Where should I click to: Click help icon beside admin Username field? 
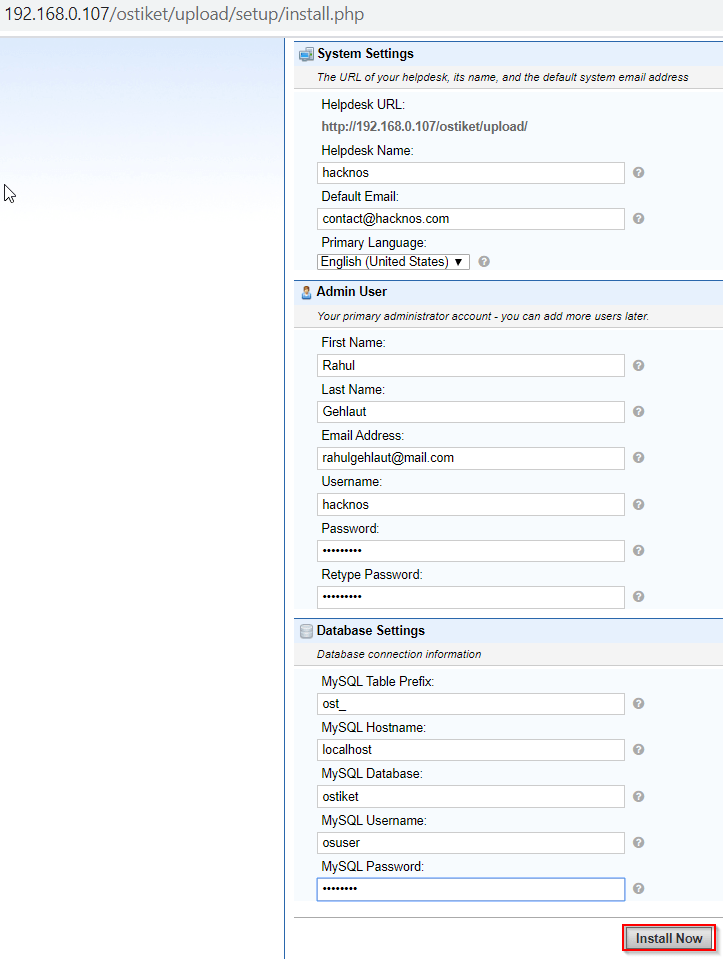pyautogui.click(x=638, y=505)
